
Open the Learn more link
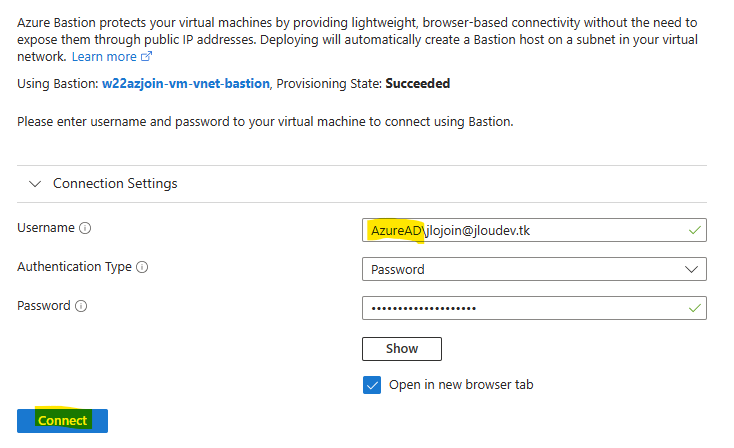coord(104,57)
